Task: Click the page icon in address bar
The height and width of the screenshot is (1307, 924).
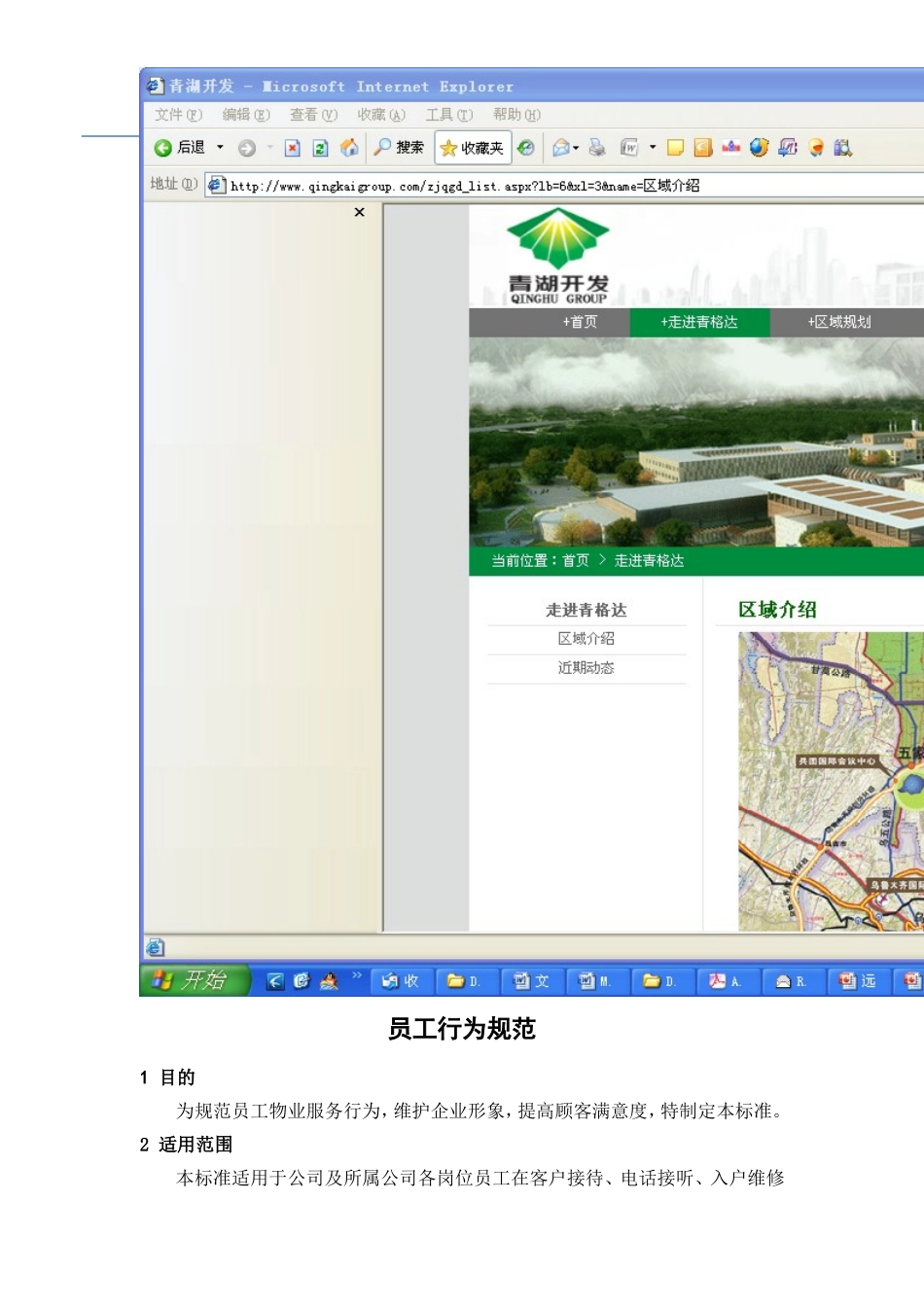Action: click(x=216, y=185)
